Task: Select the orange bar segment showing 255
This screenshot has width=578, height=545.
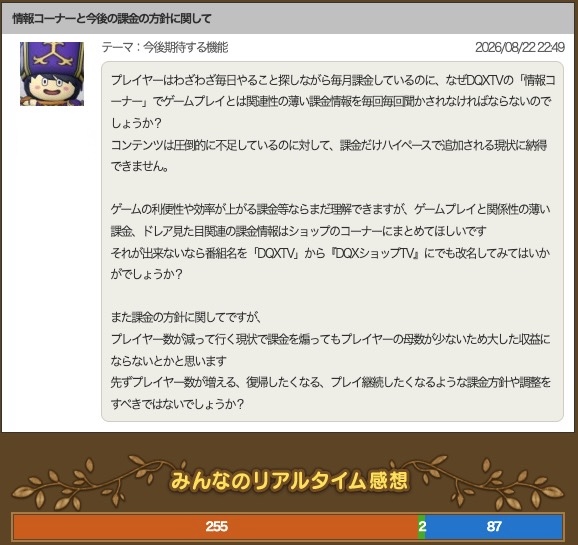Action: [216, 526]
